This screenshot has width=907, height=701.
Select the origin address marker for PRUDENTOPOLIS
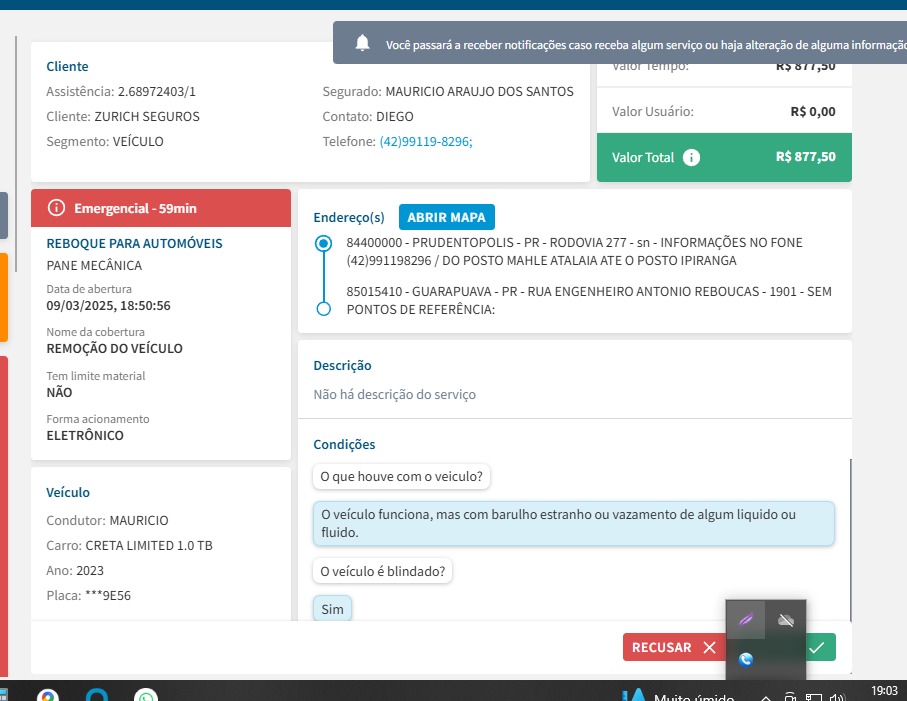323,243
